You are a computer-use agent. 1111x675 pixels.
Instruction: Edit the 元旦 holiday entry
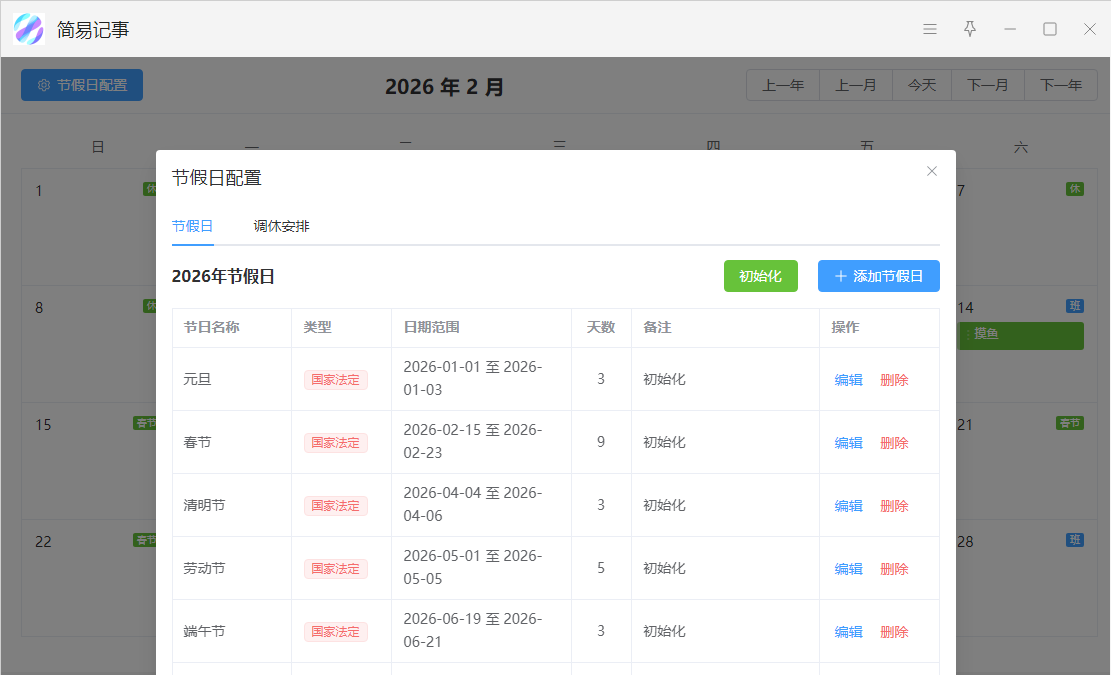(x=848, y=380)
